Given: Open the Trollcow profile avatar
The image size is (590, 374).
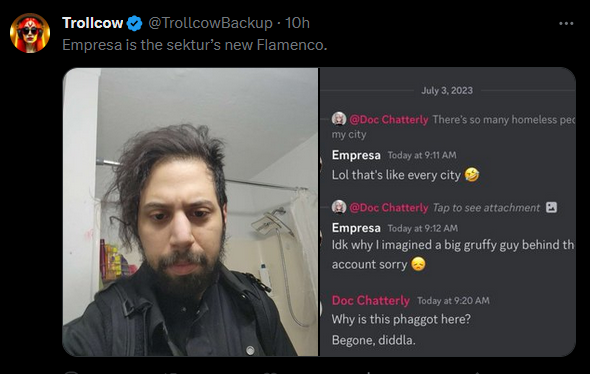Looking at the screenshot, I should pyautogui.click(x=30, y=33).
